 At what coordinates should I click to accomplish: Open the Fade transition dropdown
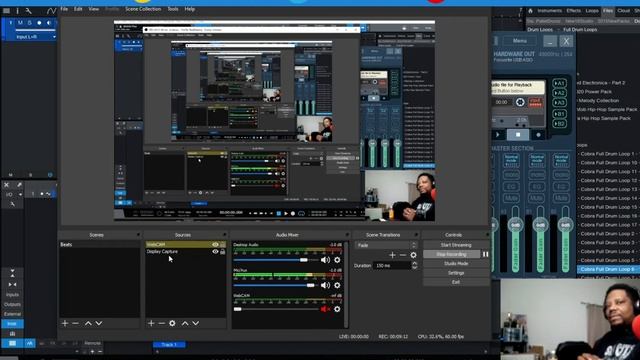pos(386,245)
